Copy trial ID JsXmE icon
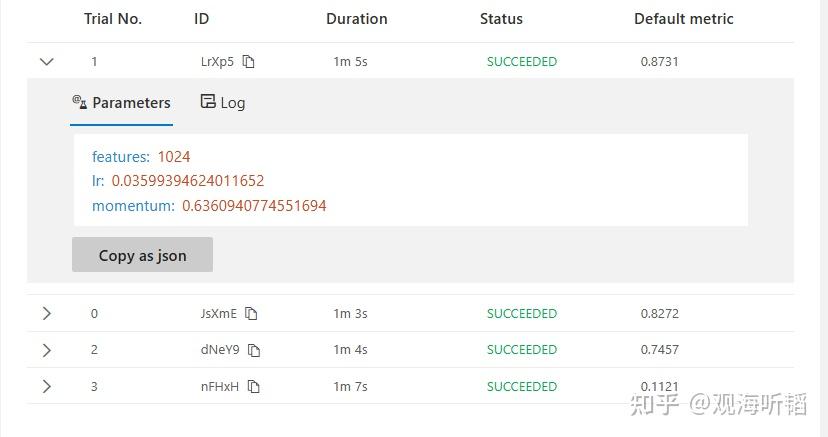The image size is (828, 437). [x=251, y=314]
